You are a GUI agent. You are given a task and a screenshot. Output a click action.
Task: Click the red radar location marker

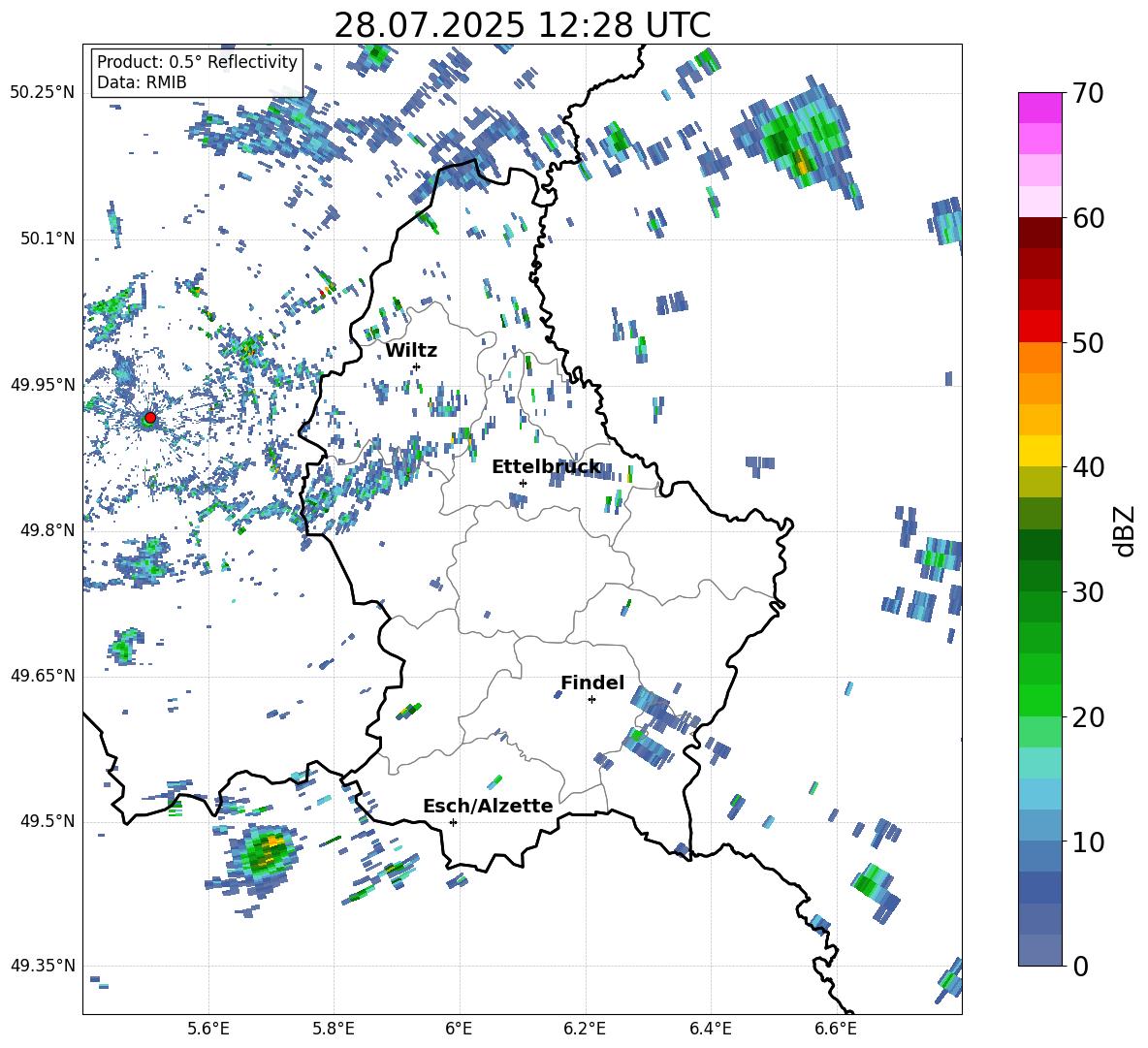click(150, 418)
